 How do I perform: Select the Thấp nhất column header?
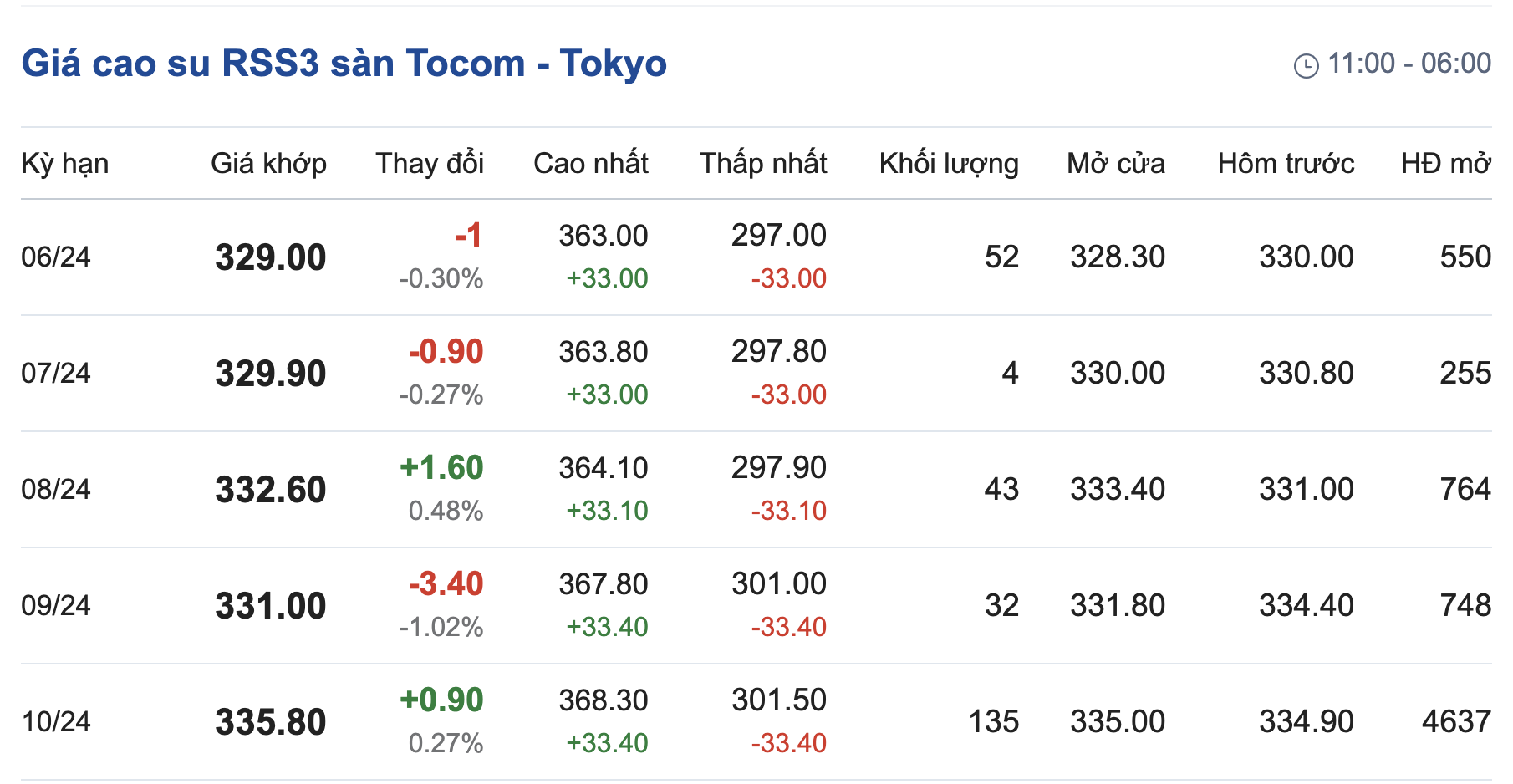point(763,164)
